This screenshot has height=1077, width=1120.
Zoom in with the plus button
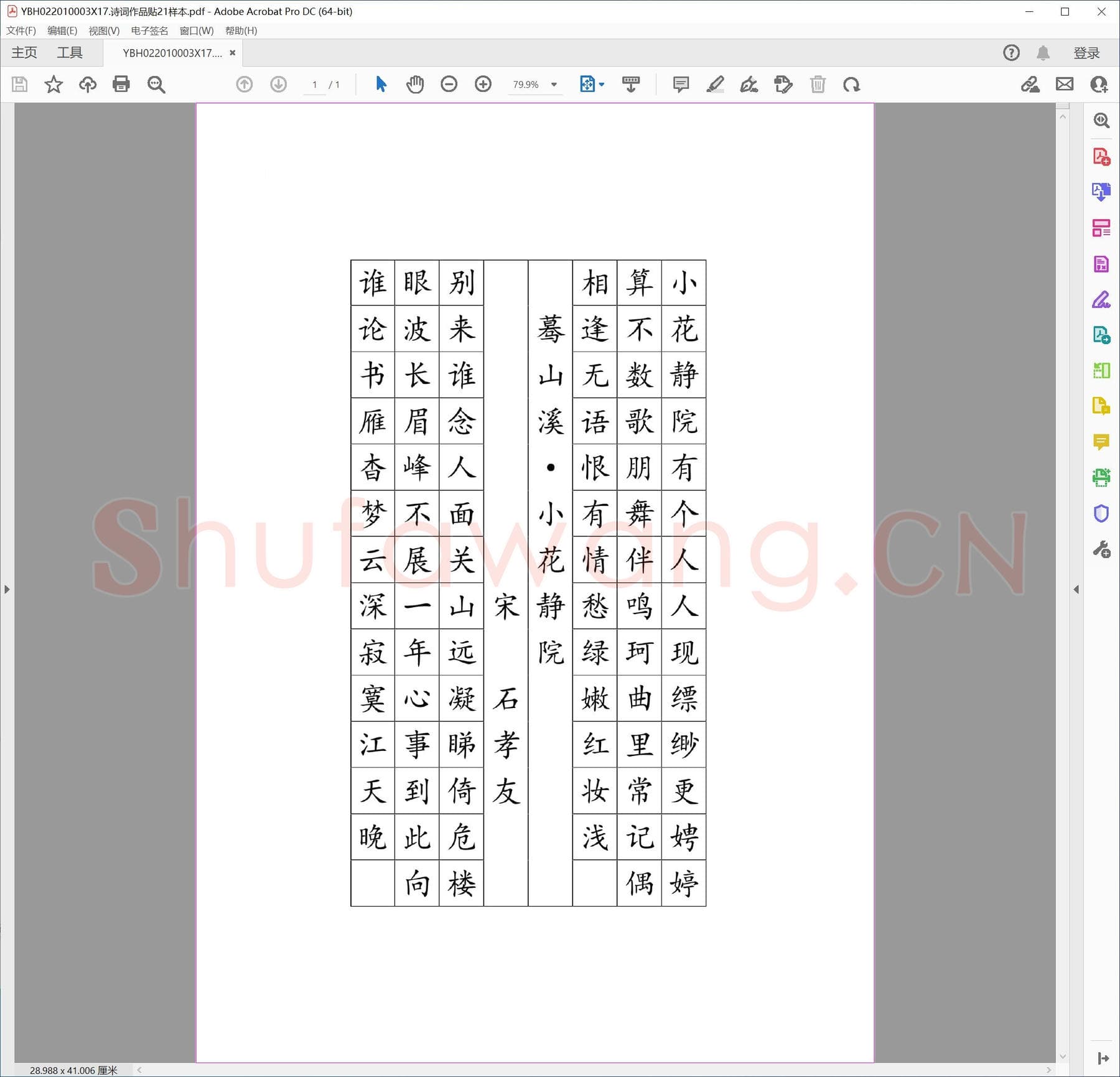pyautogui.click(x=483, y=84)
